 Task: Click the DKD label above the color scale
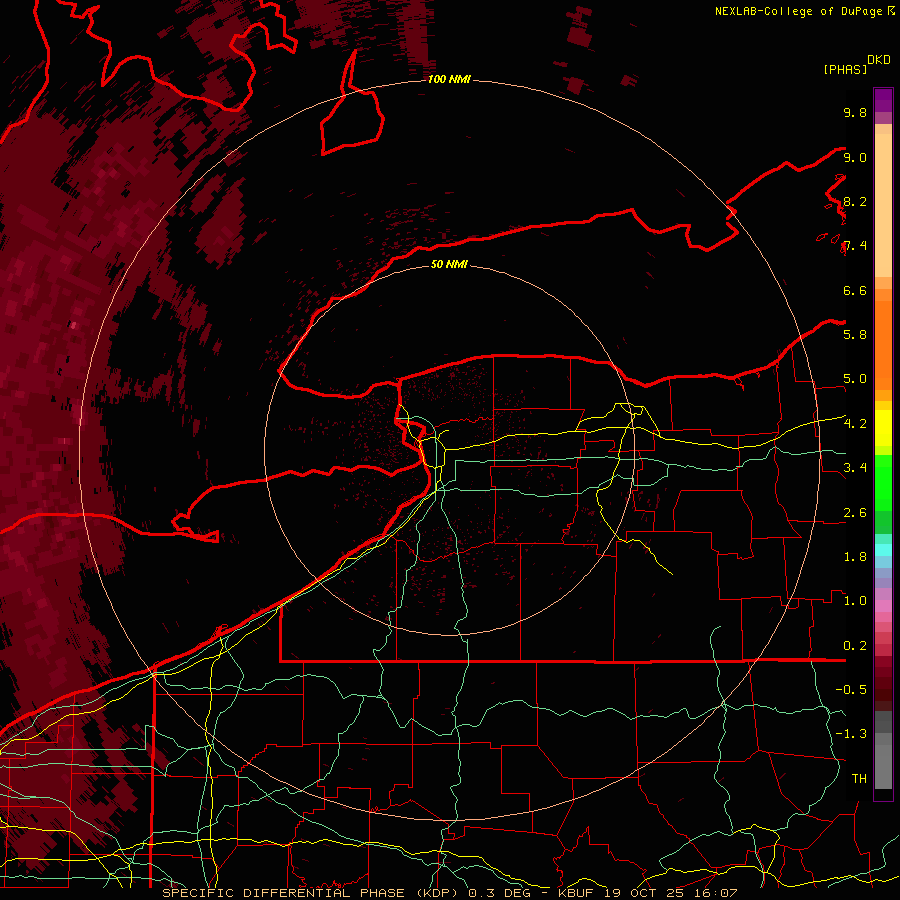click(x=879, y=60)
